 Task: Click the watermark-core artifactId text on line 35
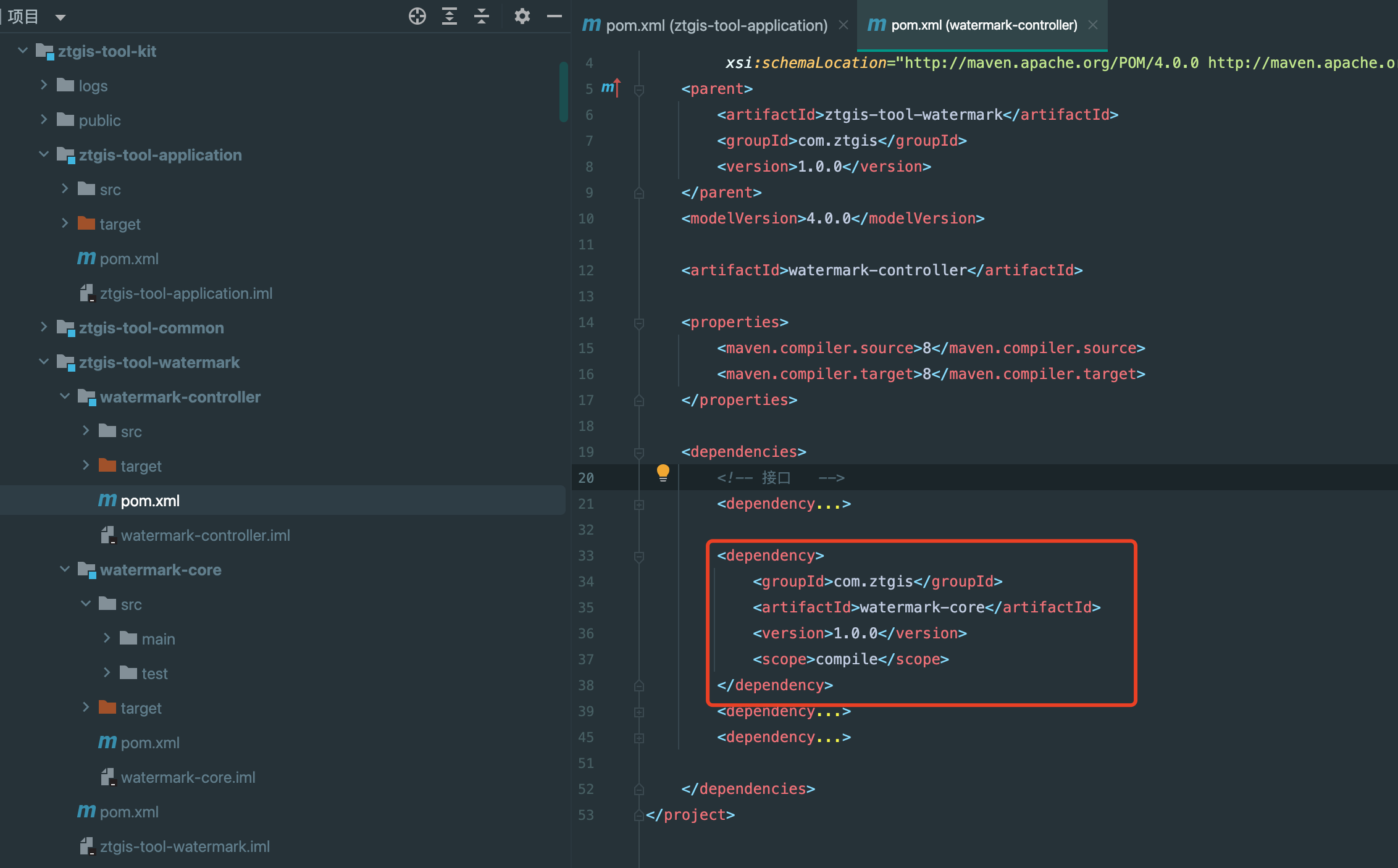(x=921, y=607)
